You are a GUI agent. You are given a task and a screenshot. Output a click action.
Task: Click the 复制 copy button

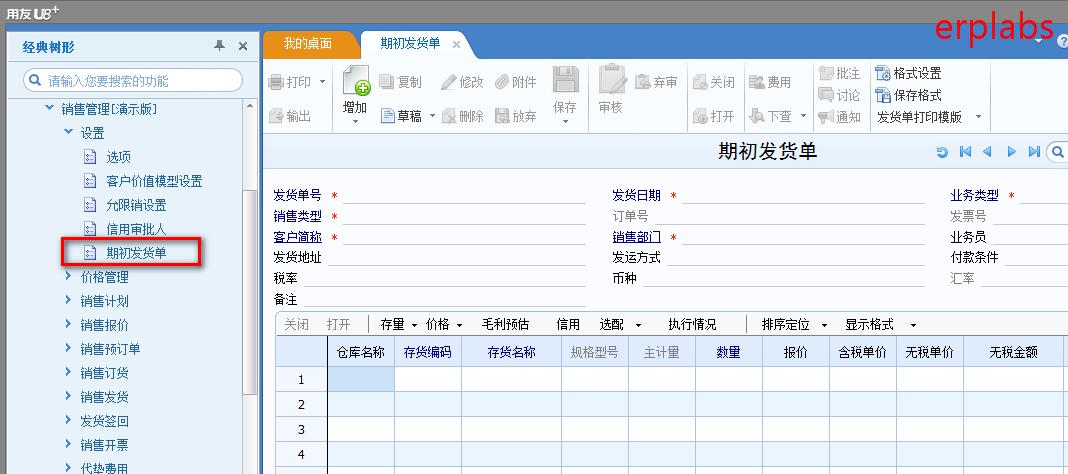coord(400,82)
